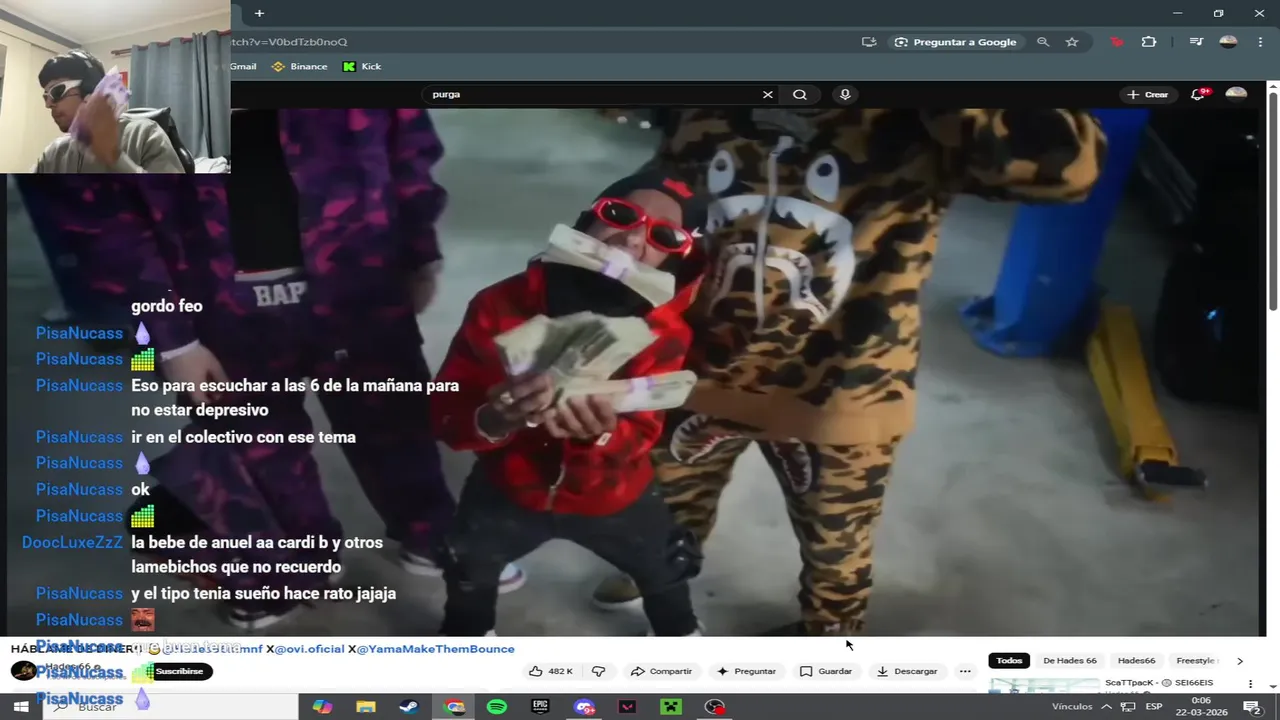The image size is (1280, 720).
Task: Select the Todos filter chip
Action: (x=1009, y=660)
